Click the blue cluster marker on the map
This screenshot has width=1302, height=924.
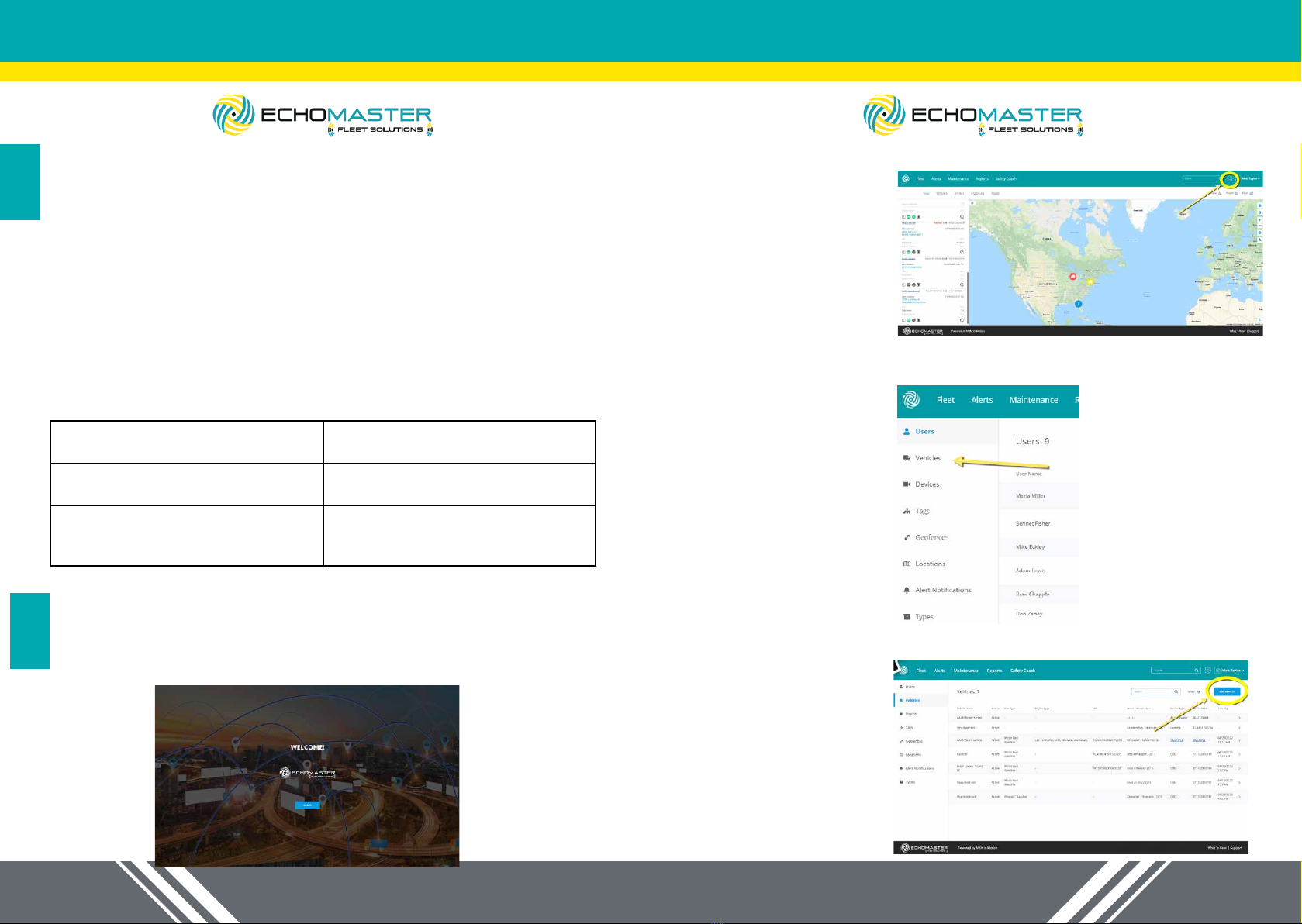pyautogui.click(x=1078, y=304)
